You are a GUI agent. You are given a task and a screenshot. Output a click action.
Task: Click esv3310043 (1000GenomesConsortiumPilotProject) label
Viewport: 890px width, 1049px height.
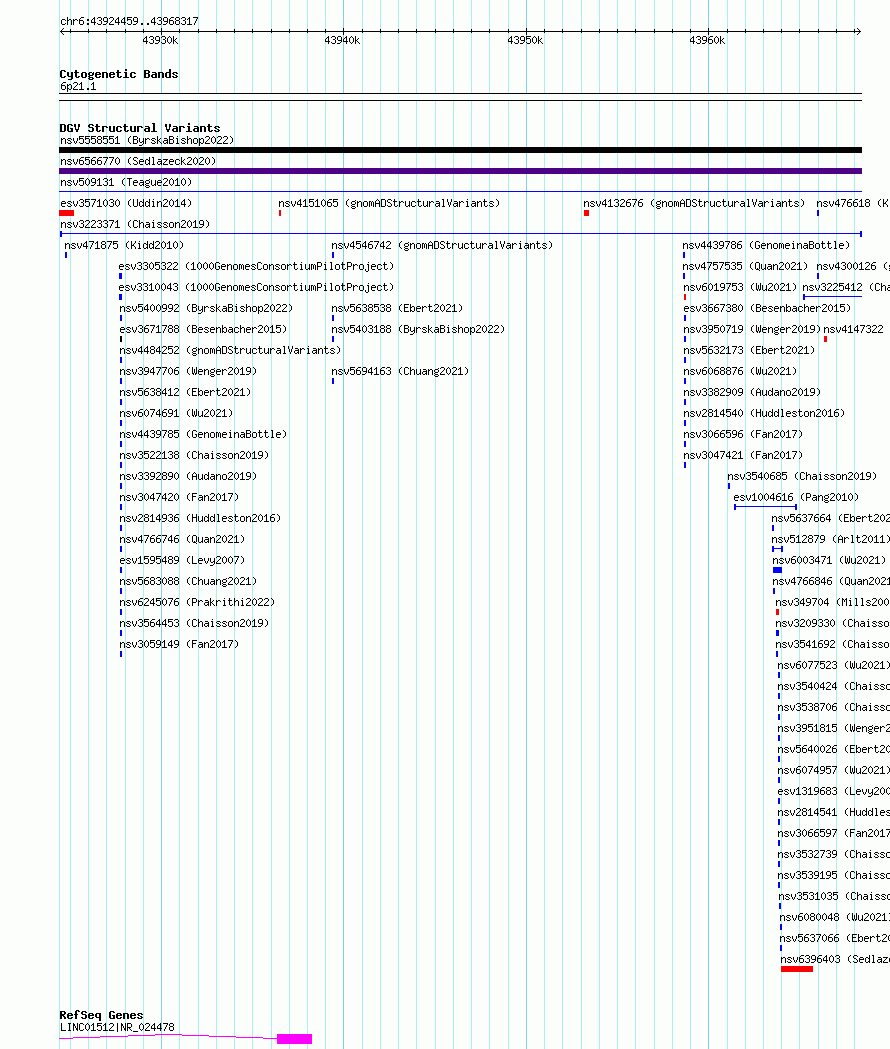(256, 287)
